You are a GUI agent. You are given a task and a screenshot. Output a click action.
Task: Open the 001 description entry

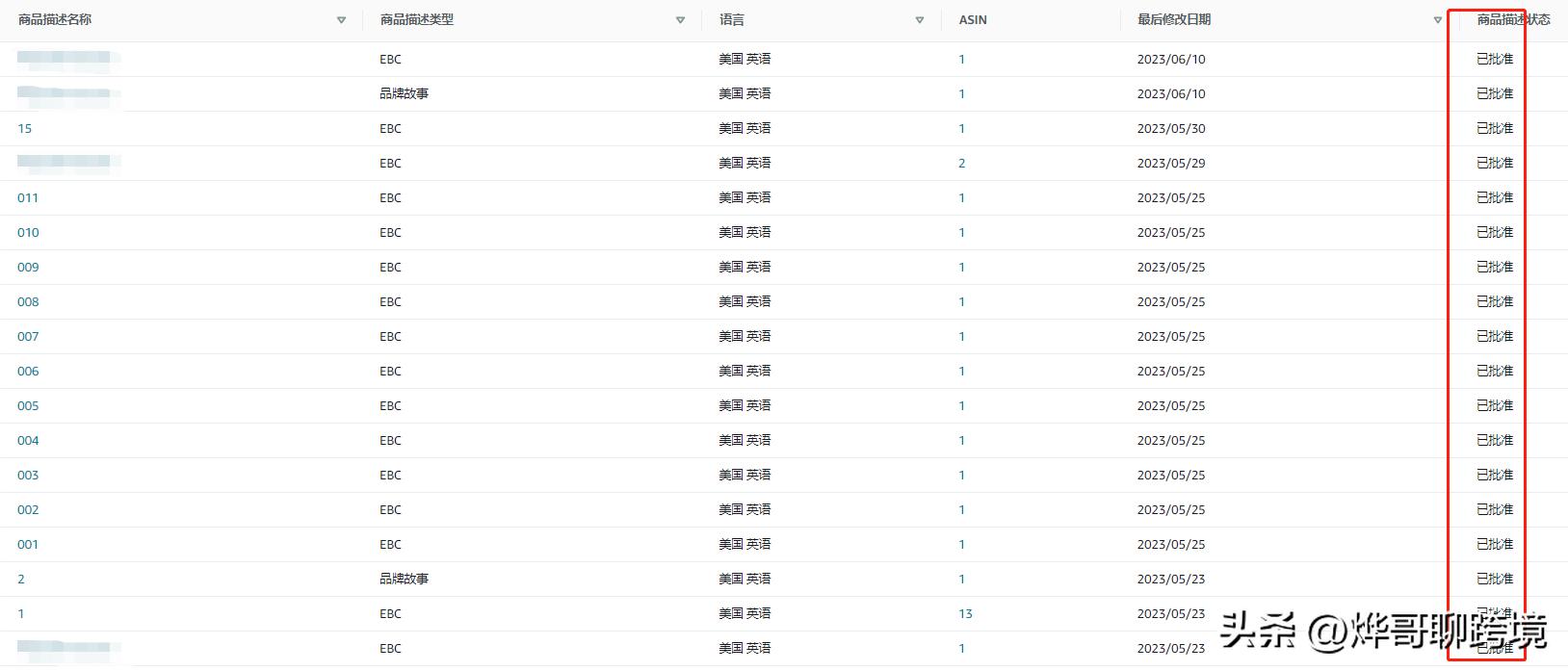coord(28,544)
